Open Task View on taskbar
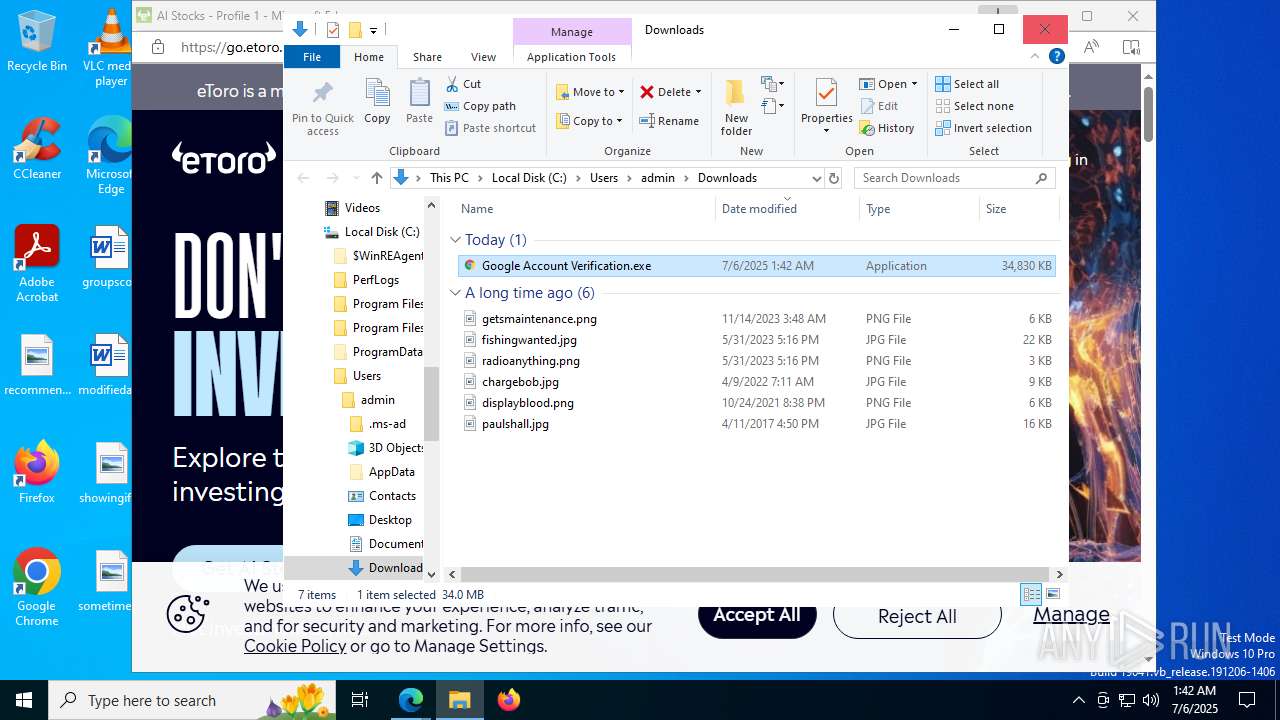Image resolution: width=1280 pixels, height=720 pixels. (x=360, y=700)
